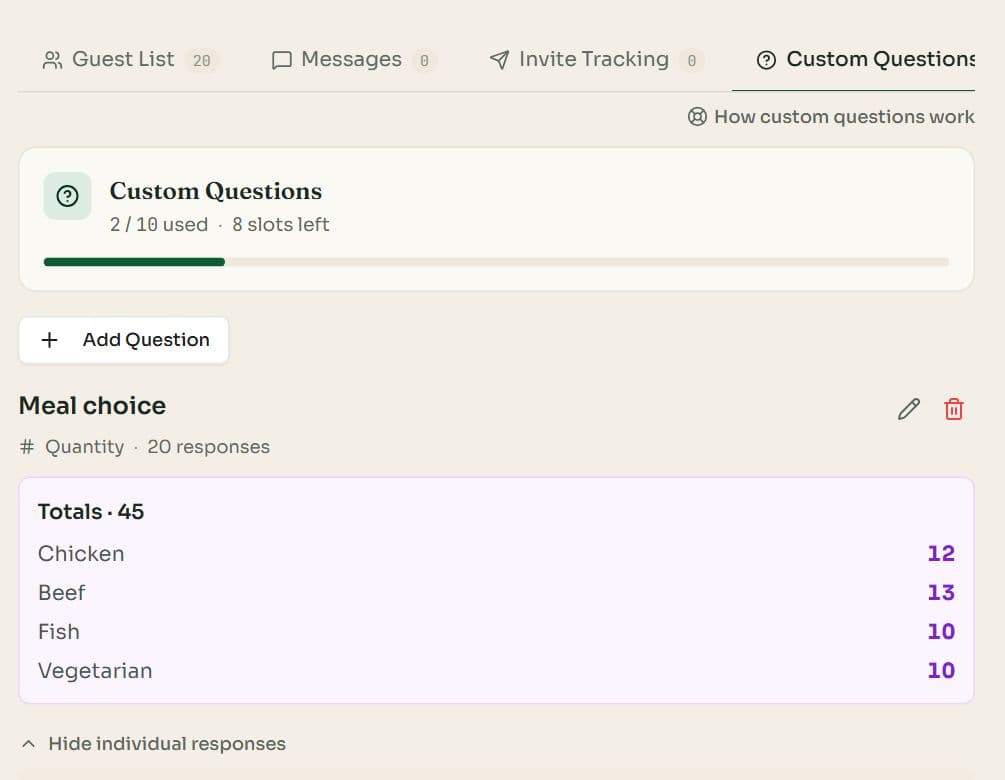The image size is (1005, 780).
Task: Click the lifebuoy help icon
Action: [697, 117]
